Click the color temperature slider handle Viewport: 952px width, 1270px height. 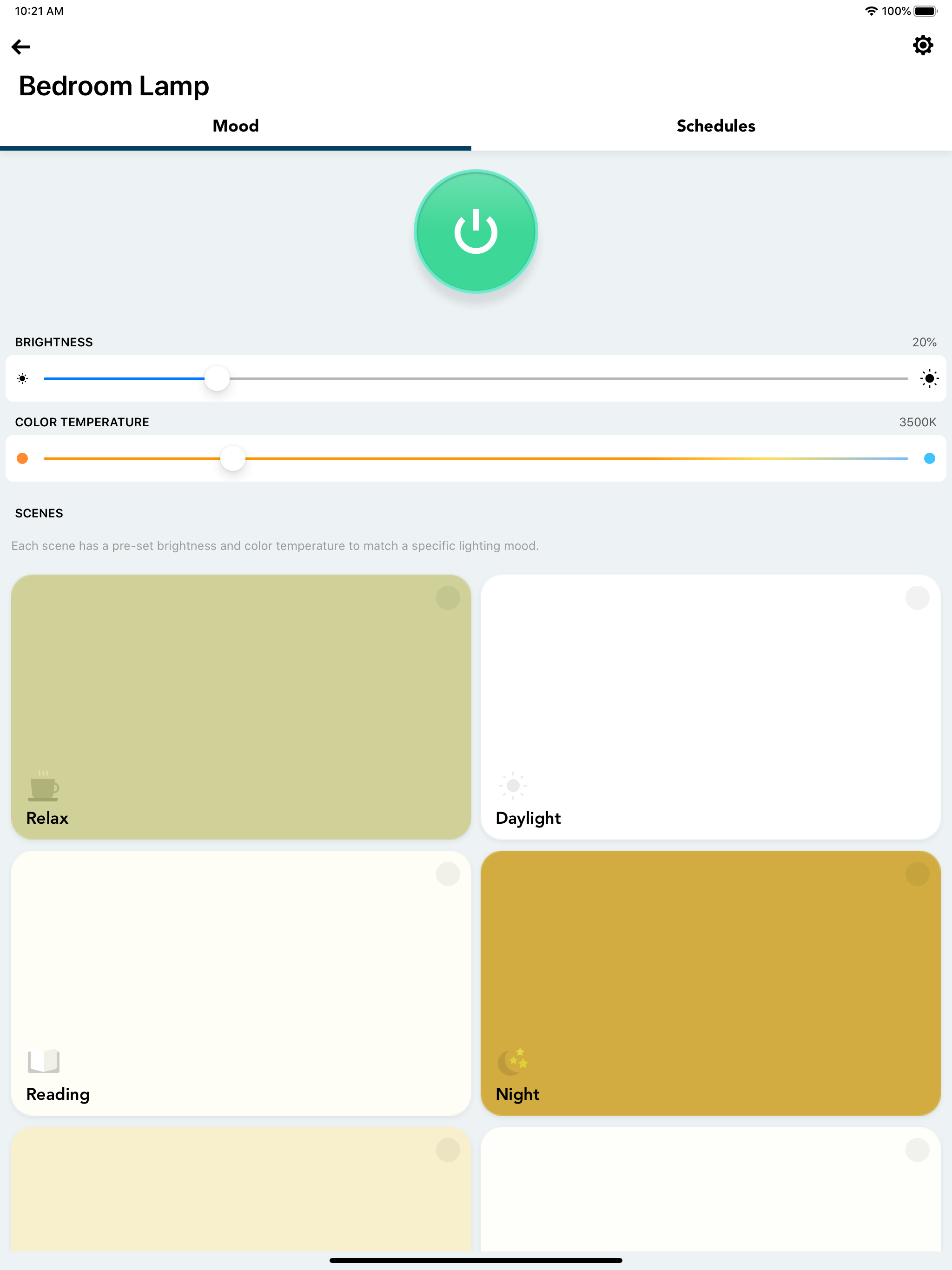232,458
